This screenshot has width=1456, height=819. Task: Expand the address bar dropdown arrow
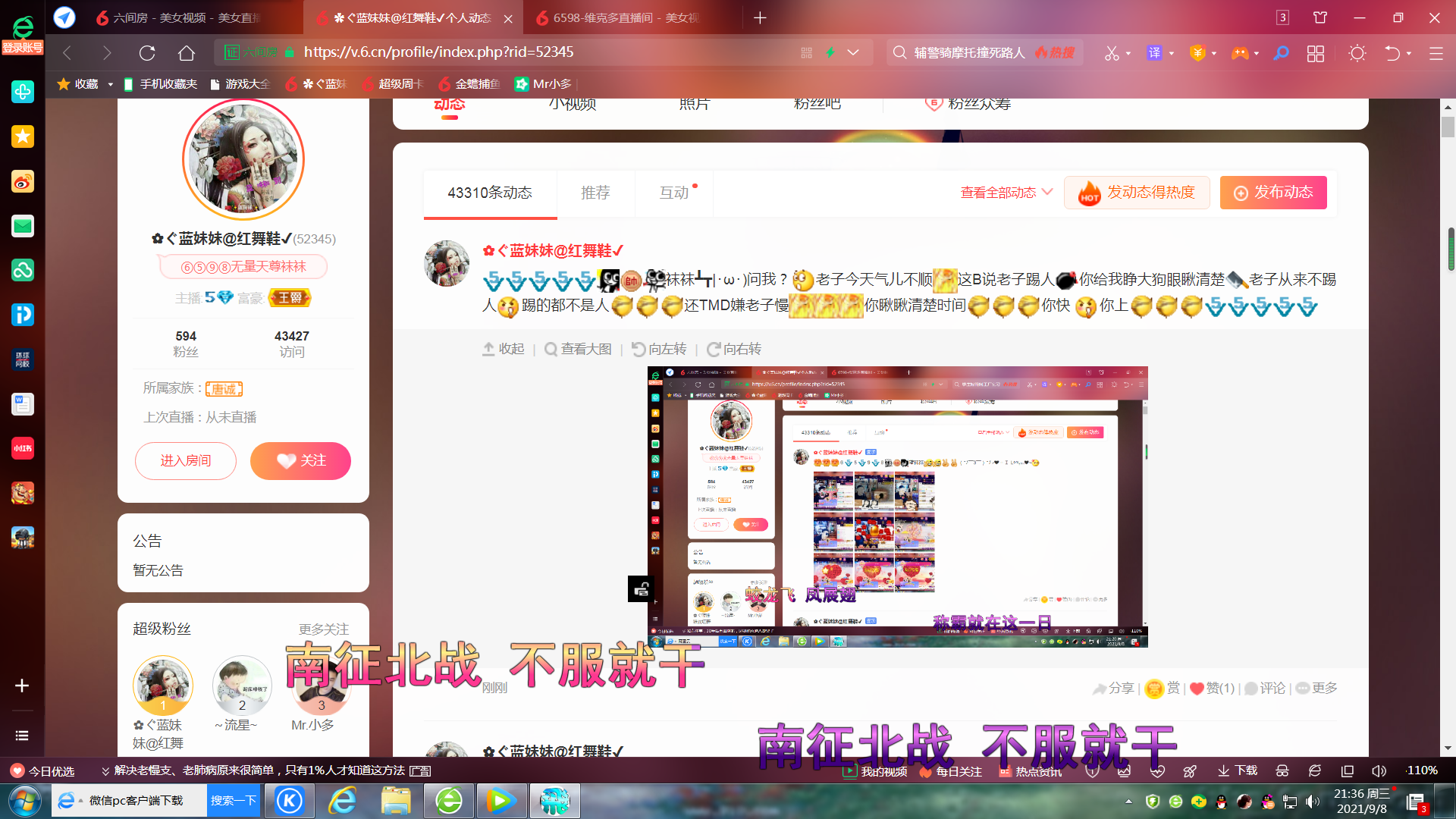point(853,52)
